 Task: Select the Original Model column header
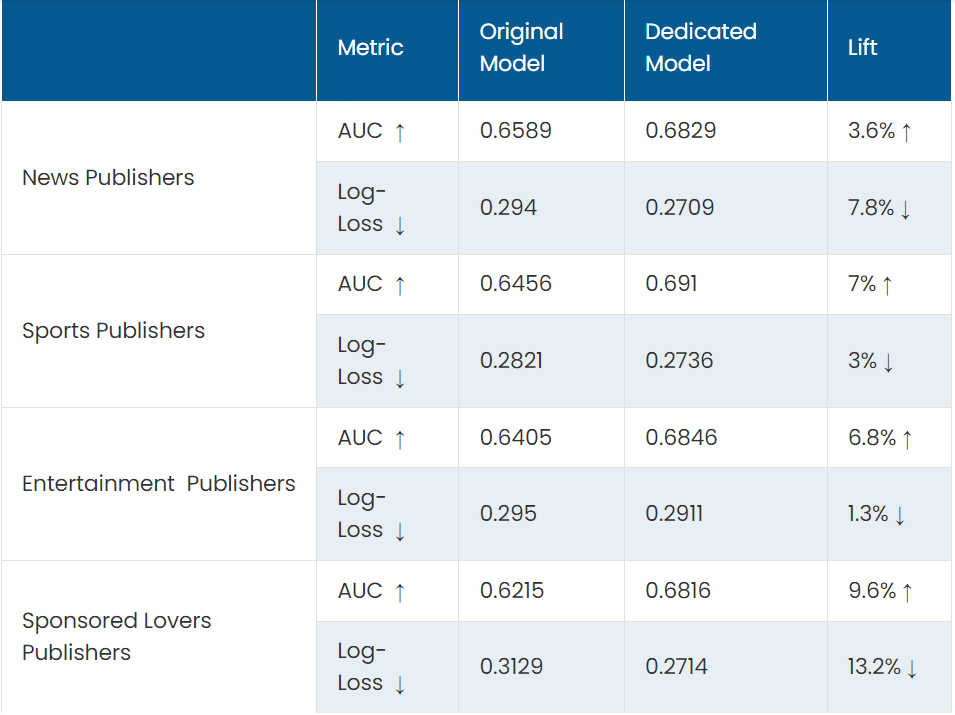[x=521, y=48]
